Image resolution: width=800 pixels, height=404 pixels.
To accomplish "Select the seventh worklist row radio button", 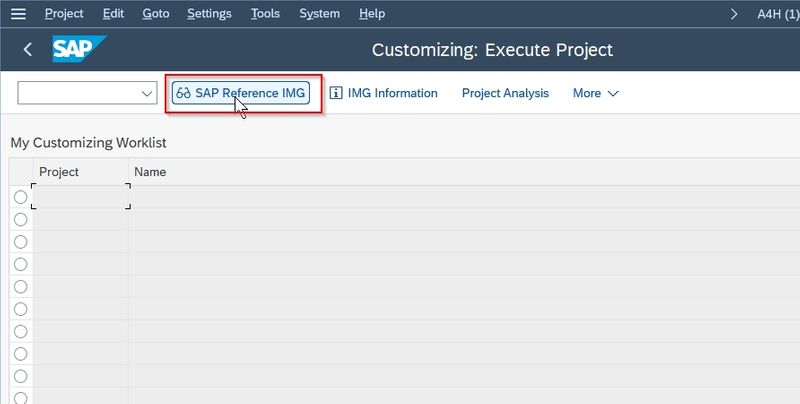I will pyautogui.click(x=20, y=332).
